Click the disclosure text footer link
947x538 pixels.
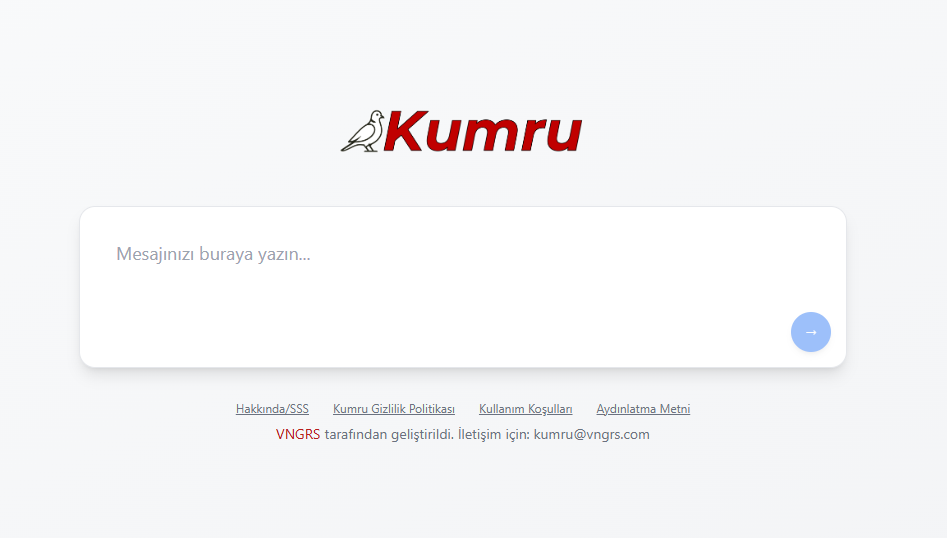pos(643,409)
